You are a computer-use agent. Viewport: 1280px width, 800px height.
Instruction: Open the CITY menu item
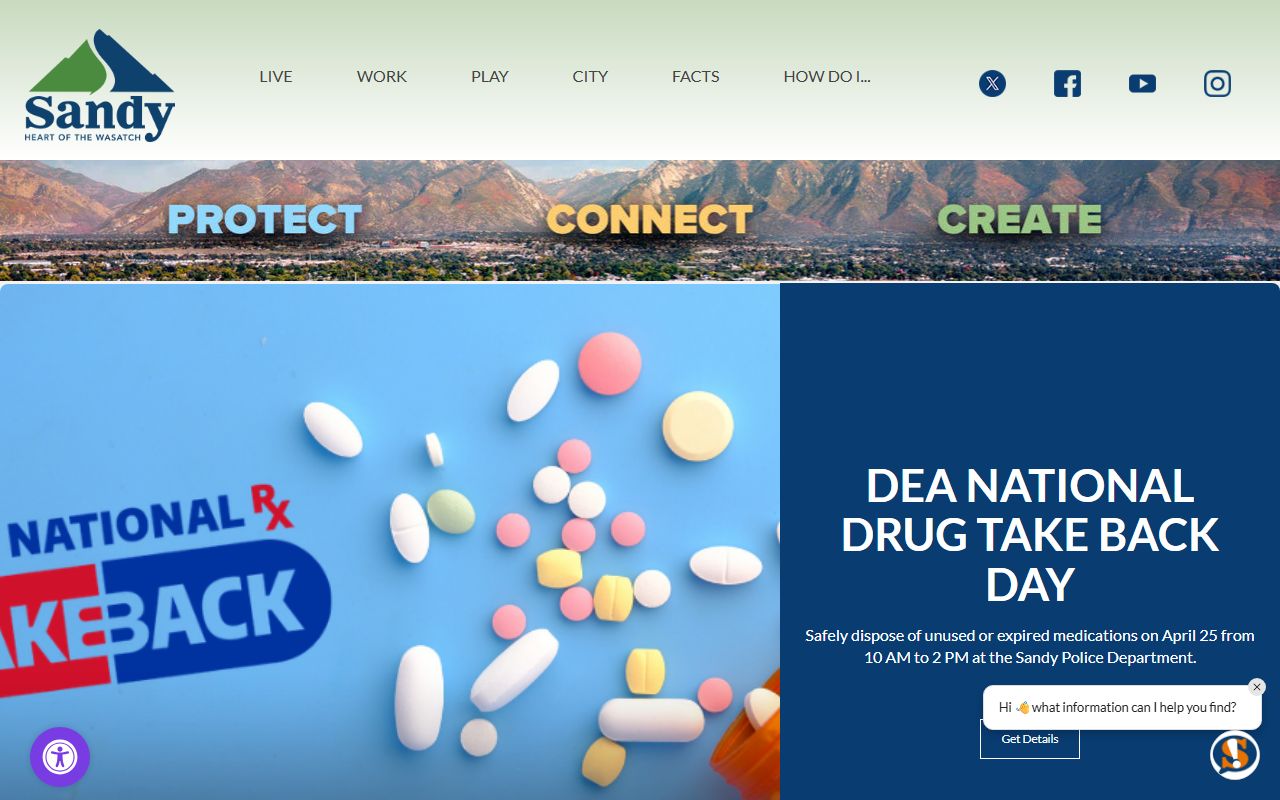coord(590,76)
